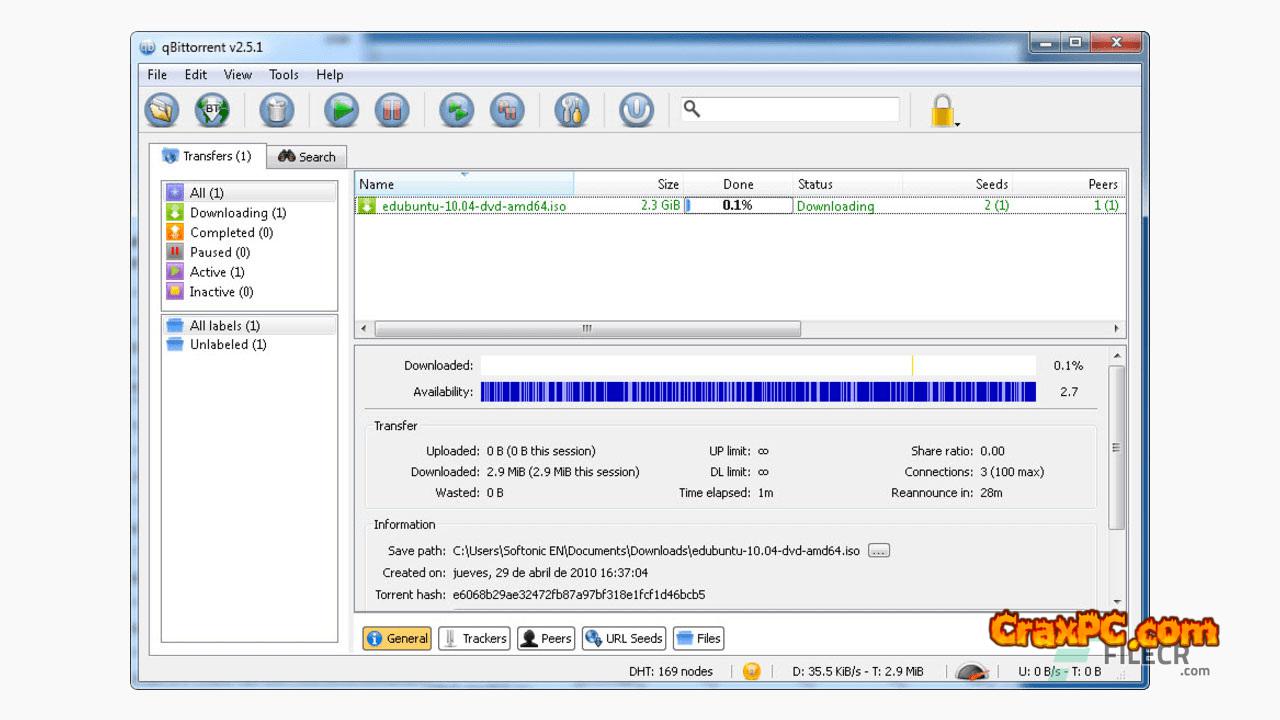Open the Trackers details button
The height and width of the screenshot is (720, 1280).
[475, 638]
